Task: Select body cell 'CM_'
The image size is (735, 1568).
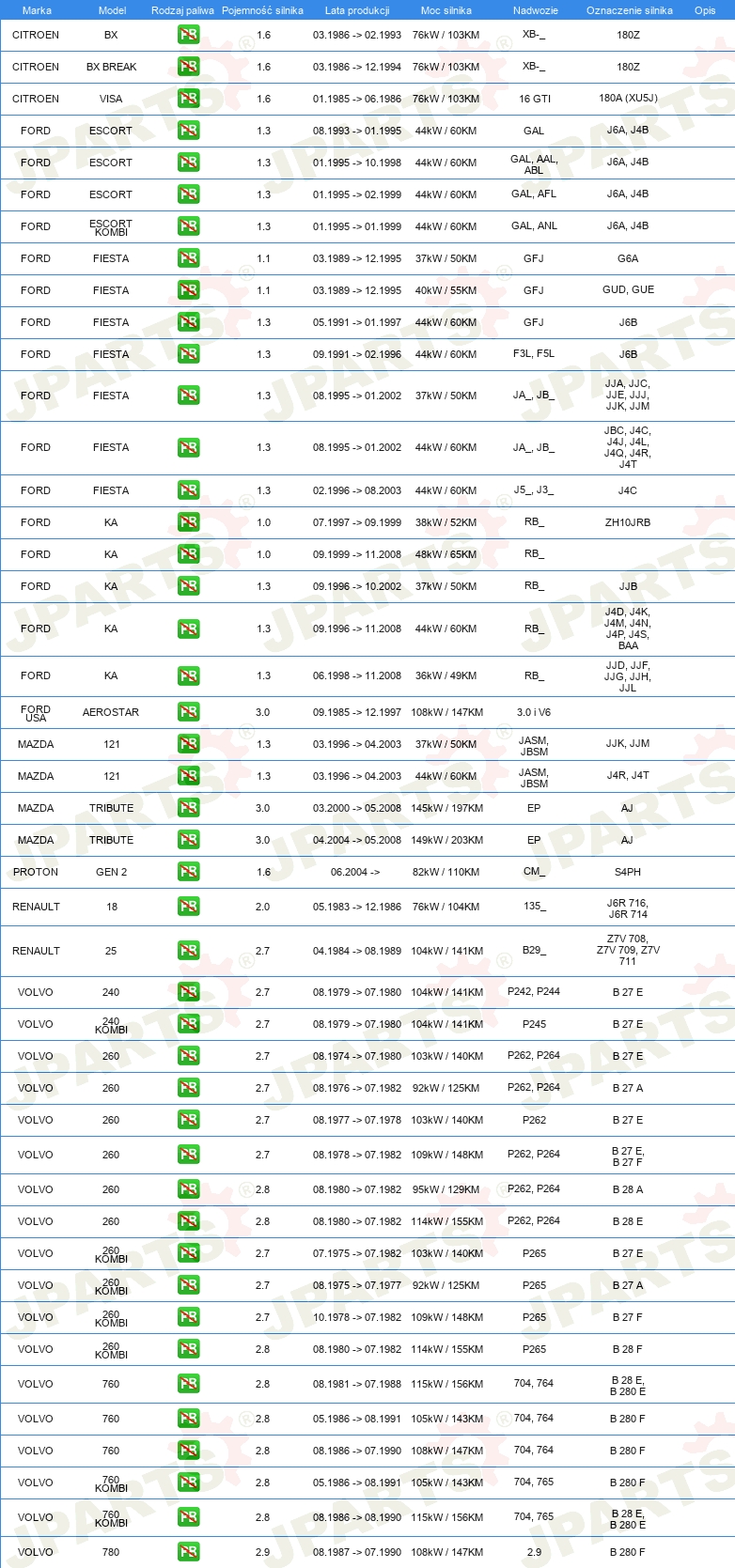Action: [x=534, y=872]
